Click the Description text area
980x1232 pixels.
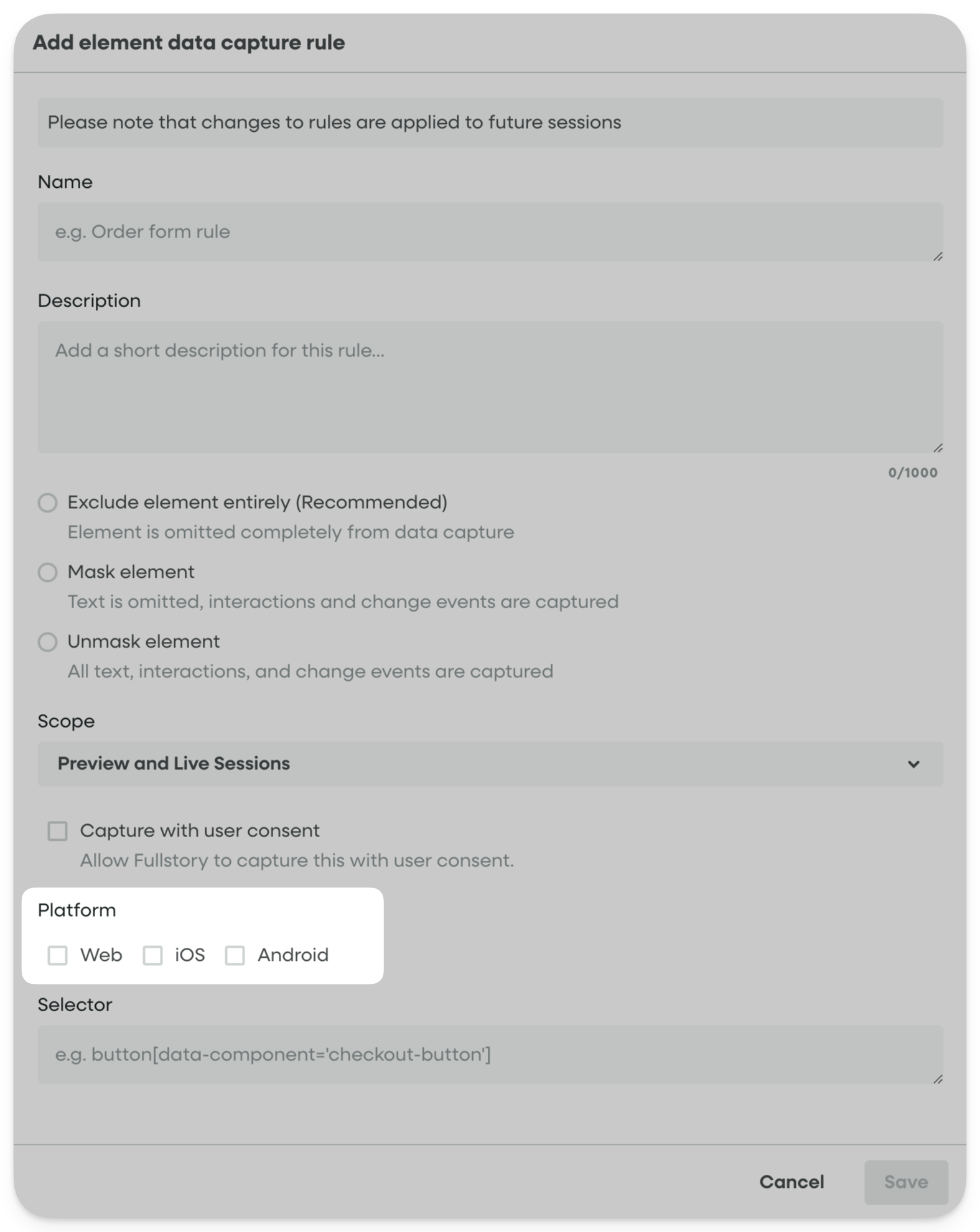[490, 386]
